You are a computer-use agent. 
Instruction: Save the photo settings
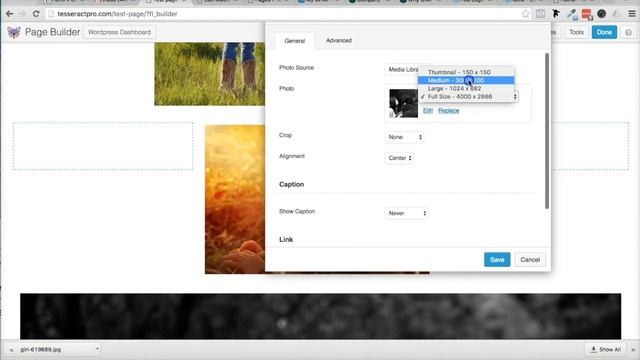tap(497, 260)
